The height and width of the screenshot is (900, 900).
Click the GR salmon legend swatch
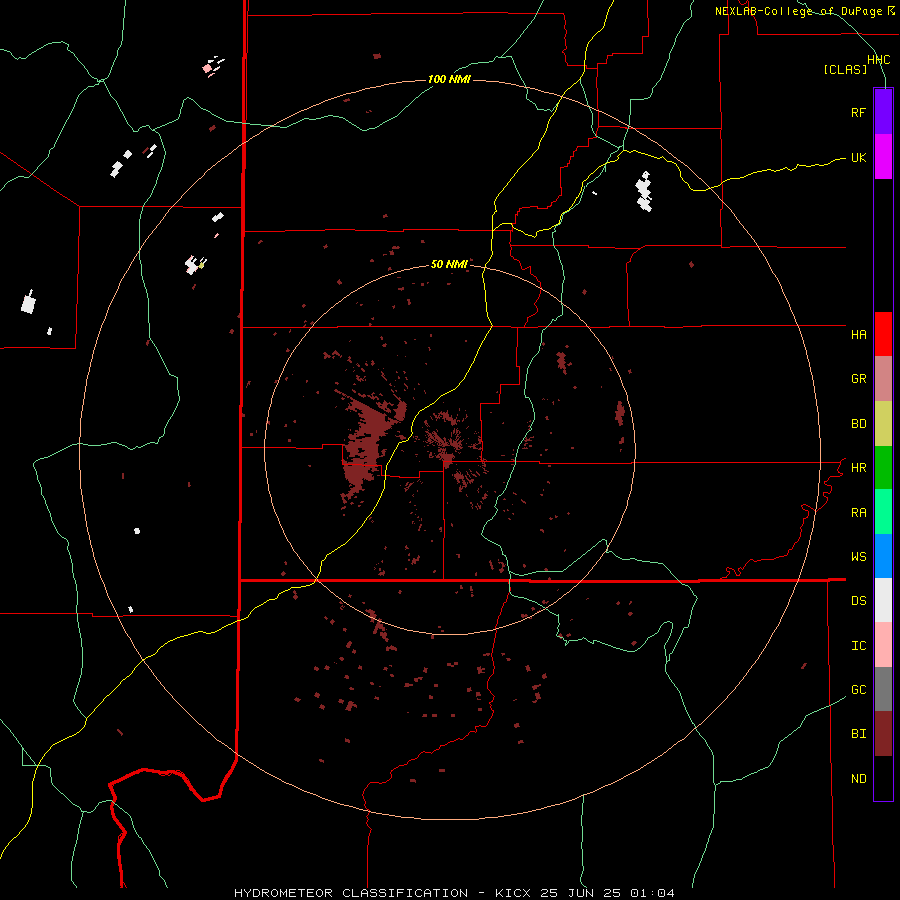(883, 379)
